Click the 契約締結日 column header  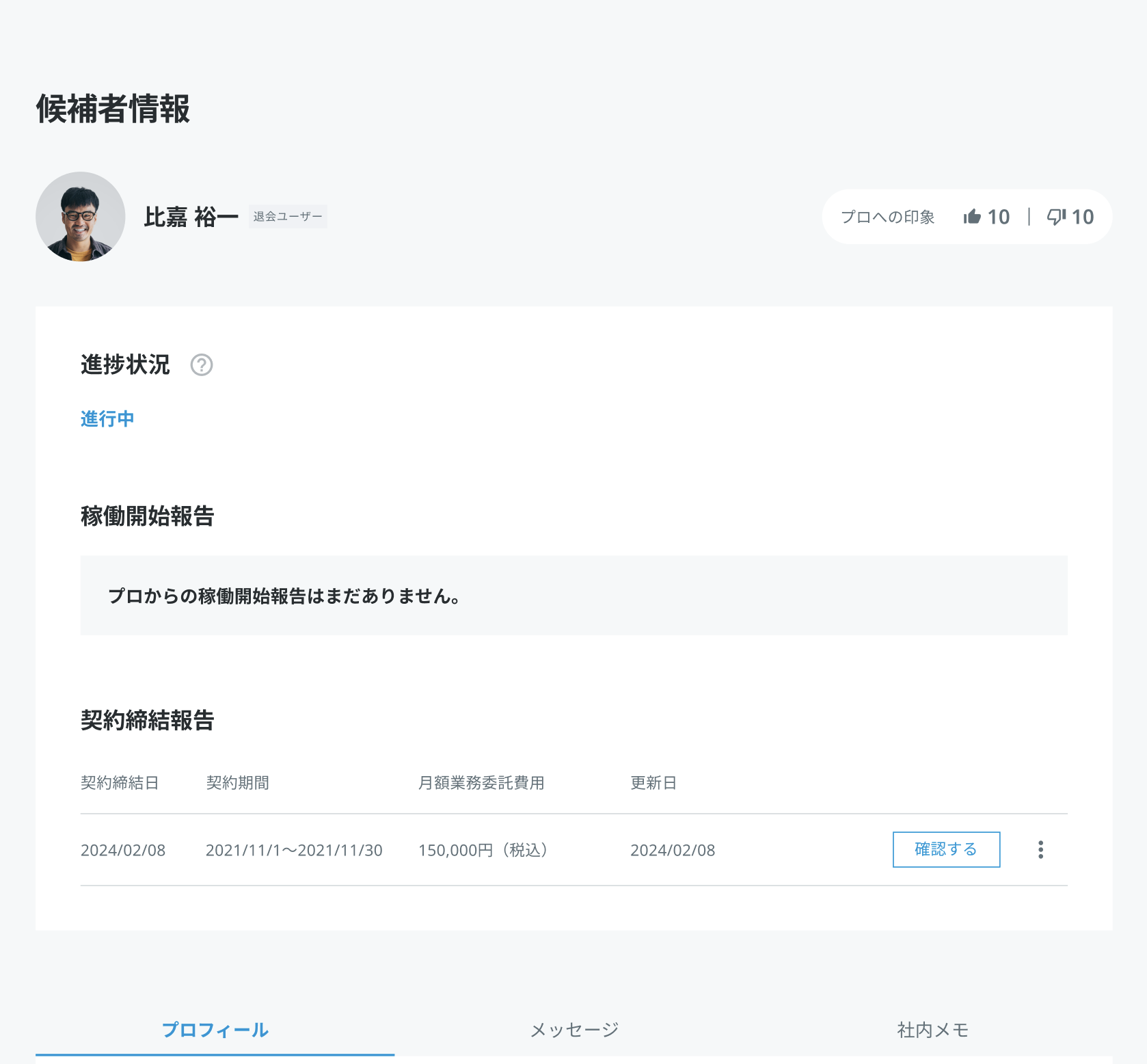pos(120,783)
